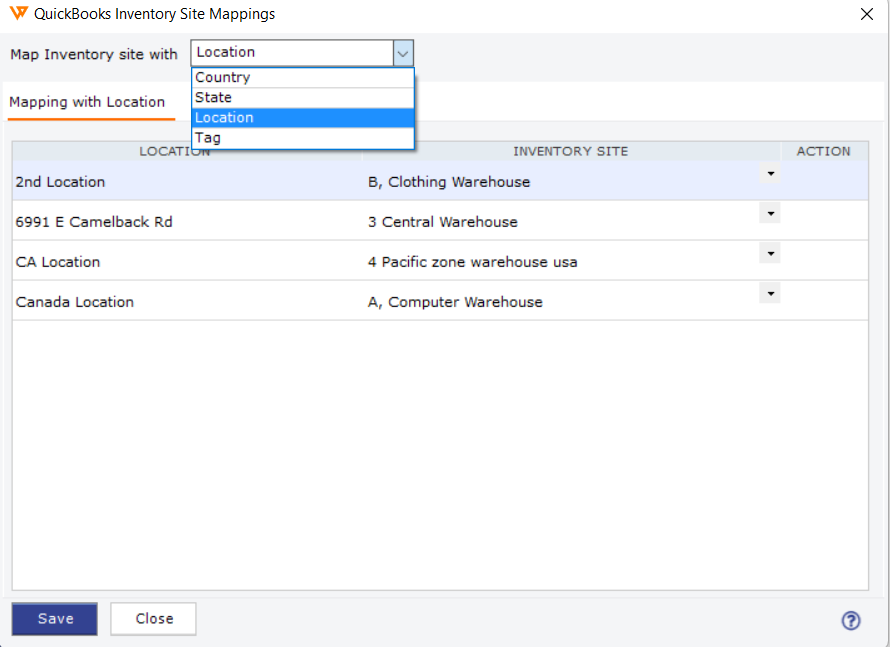Click the Close button
This screenshot has height=647, width=890.
pyautogui.click(x=153, y=619)
